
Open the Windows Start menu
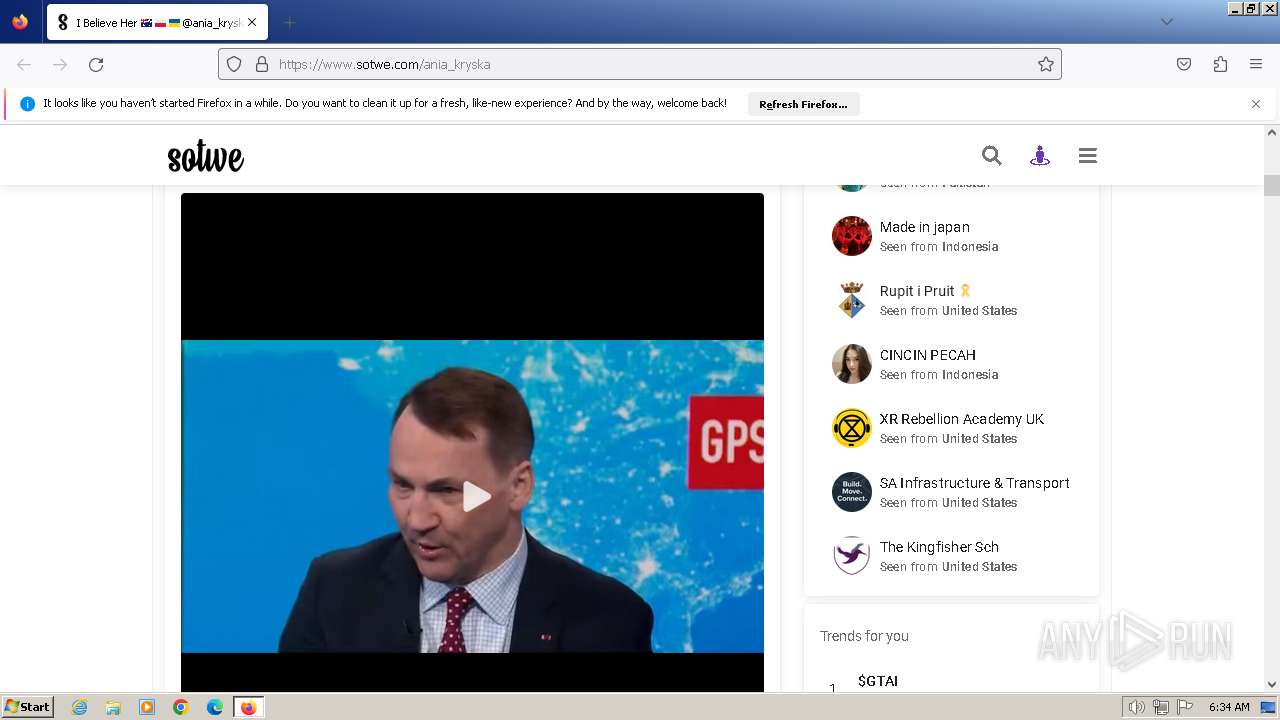pos(27,707)
